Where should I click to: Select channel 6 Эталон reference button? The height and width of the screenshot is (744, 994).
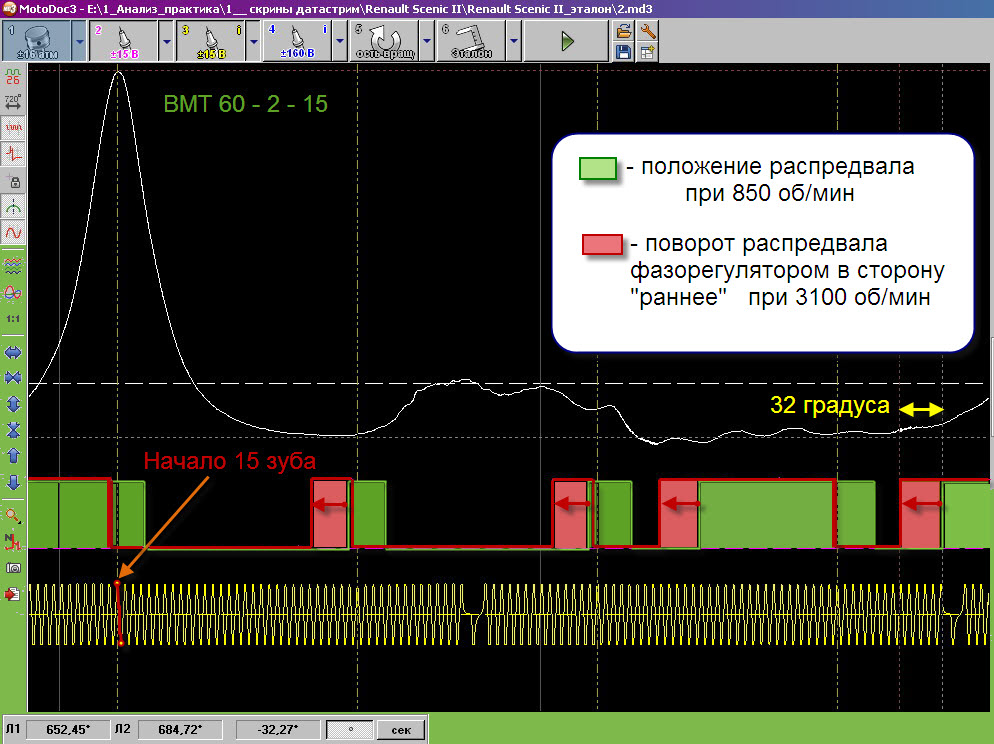click(472, 41)
